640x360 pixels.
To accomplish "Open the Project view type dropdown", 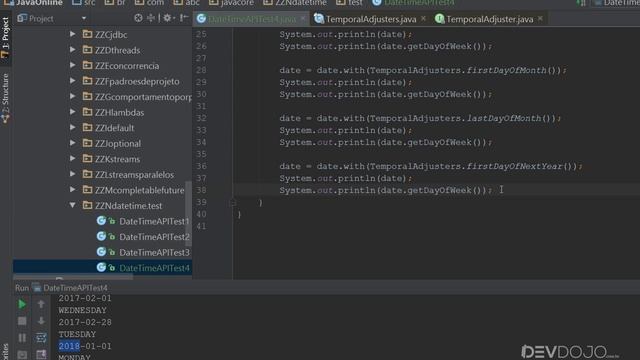I will coord(84,18).
